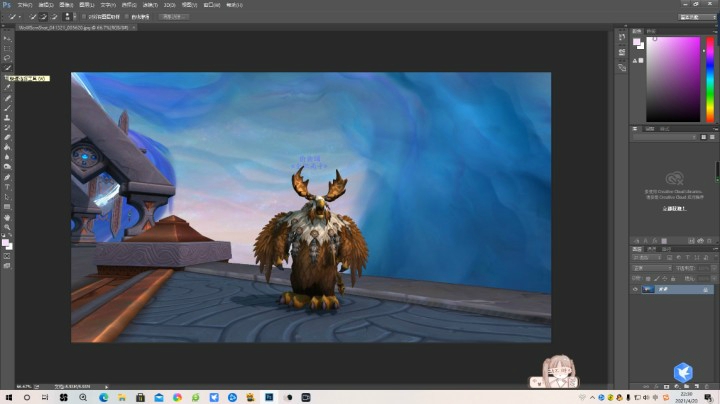Open Layers panel flyout menu
Viewport: 720px width, 404px height.
pyautogui.click(x=715, y=249)
